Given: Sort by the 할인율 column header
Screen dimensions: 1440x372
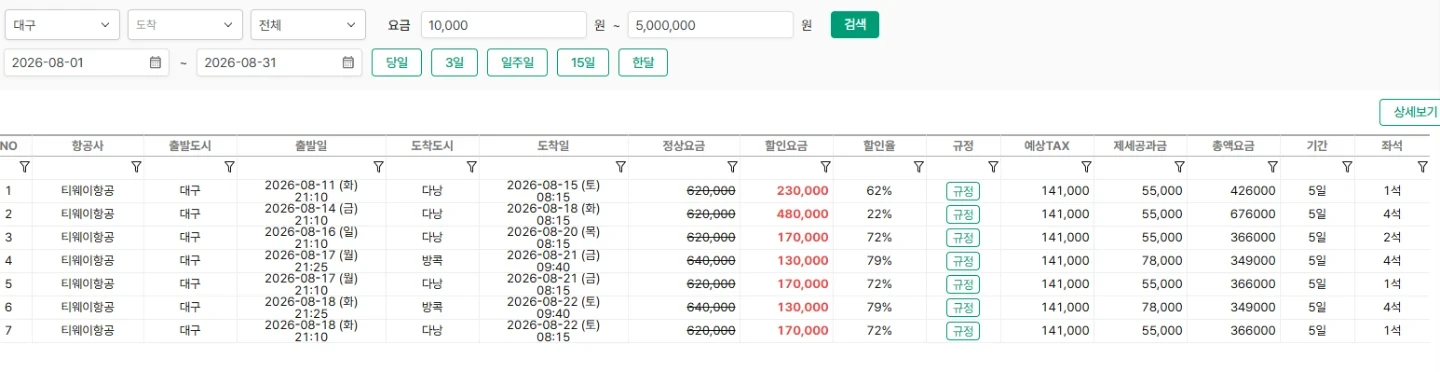Looking at the screenshot, I should click(879, 146).
